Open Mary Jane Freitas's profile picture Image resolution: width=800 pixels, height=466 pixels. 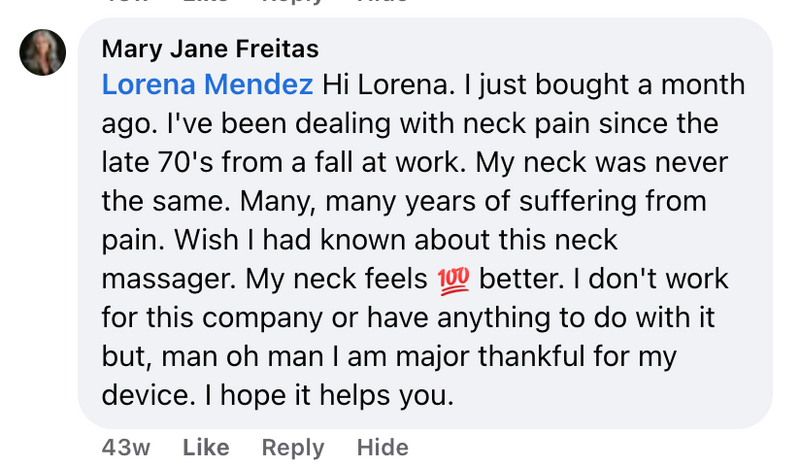(43, 52)
